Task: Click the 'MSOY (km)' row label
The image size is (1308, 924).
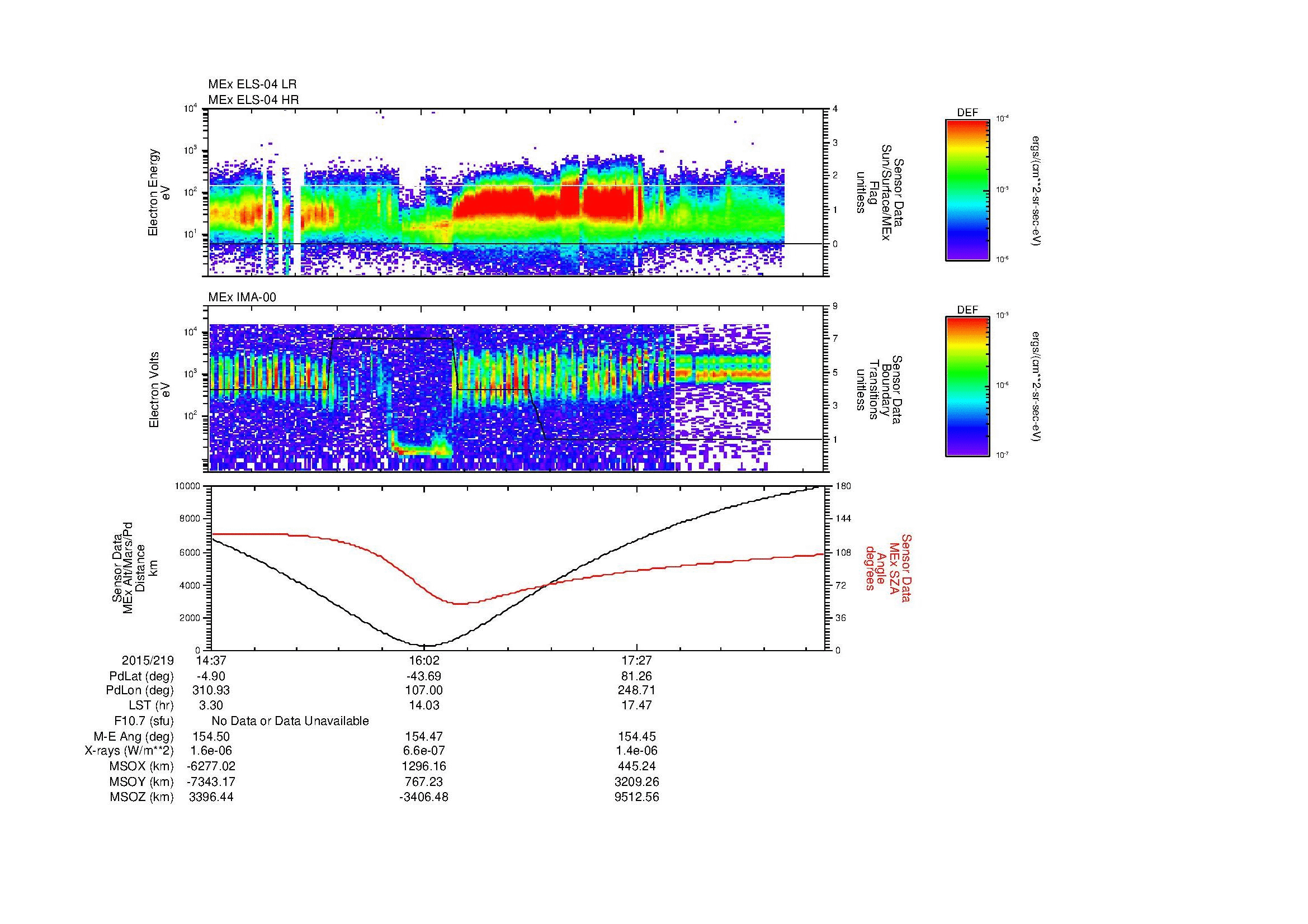Action: click(x=141, y=781)
